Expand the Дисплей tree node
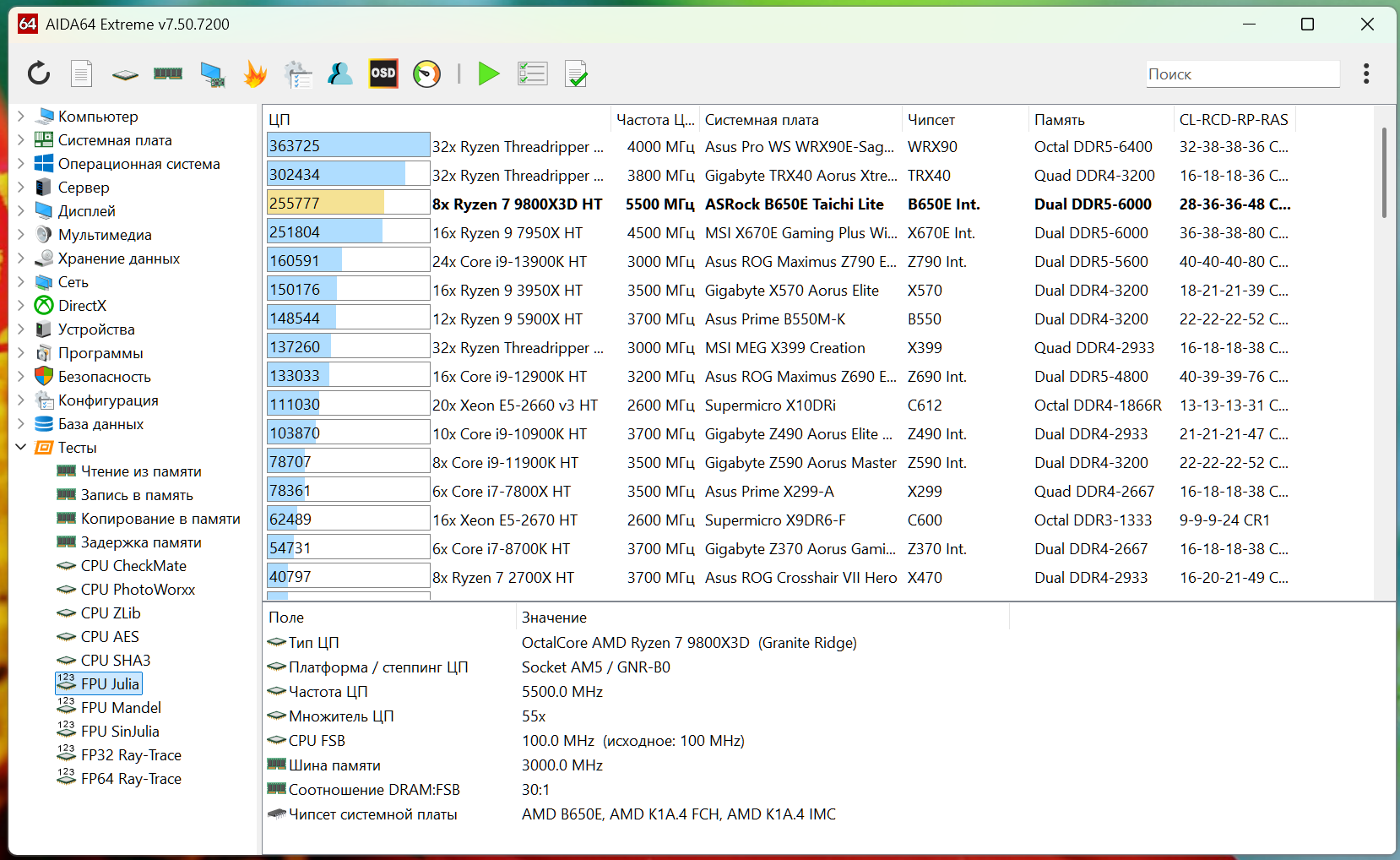The image size is (1400, 860). (x=21, y=210)
